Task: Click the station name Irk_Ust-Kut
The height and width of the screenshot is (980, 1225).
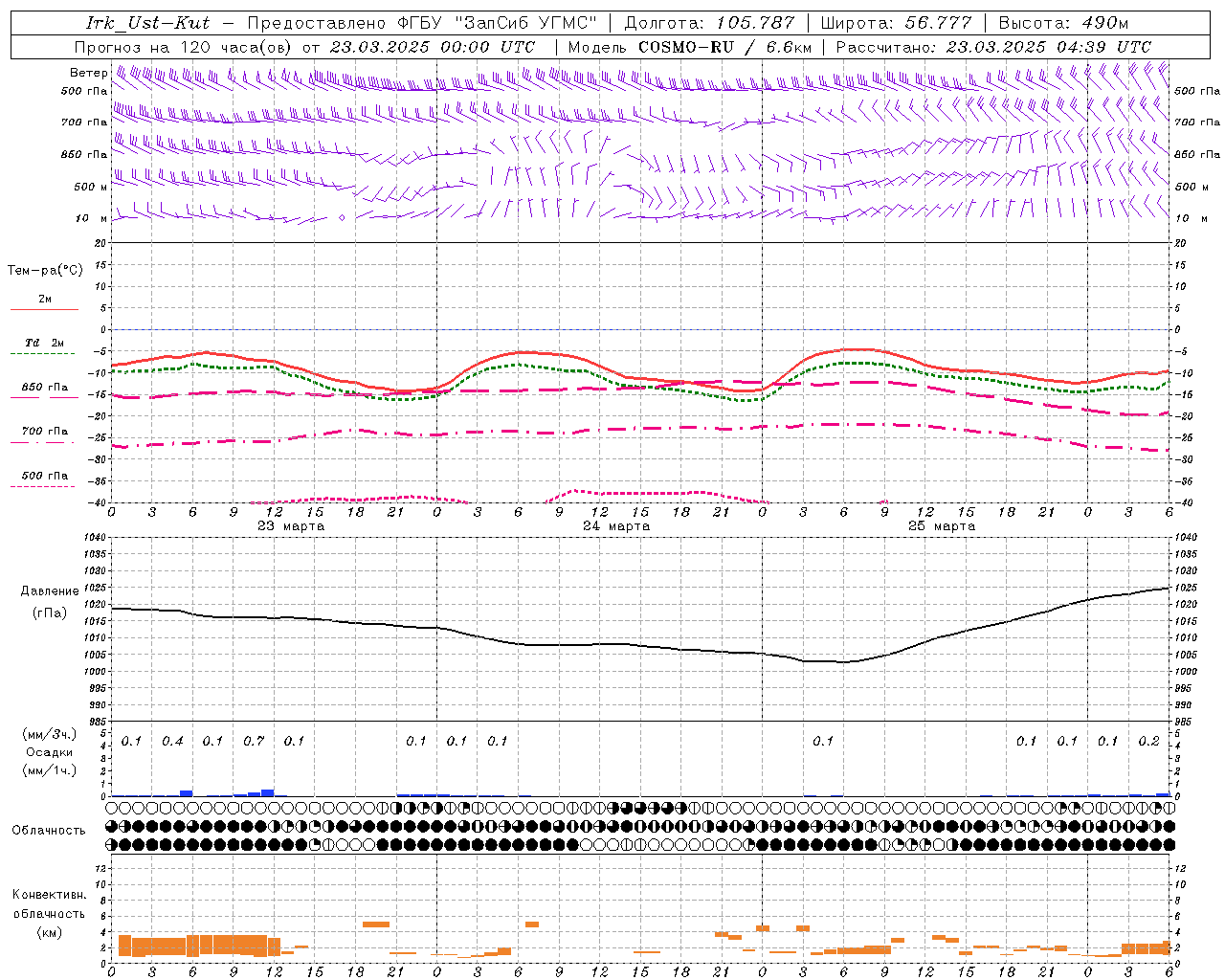Action: [147, 23]
